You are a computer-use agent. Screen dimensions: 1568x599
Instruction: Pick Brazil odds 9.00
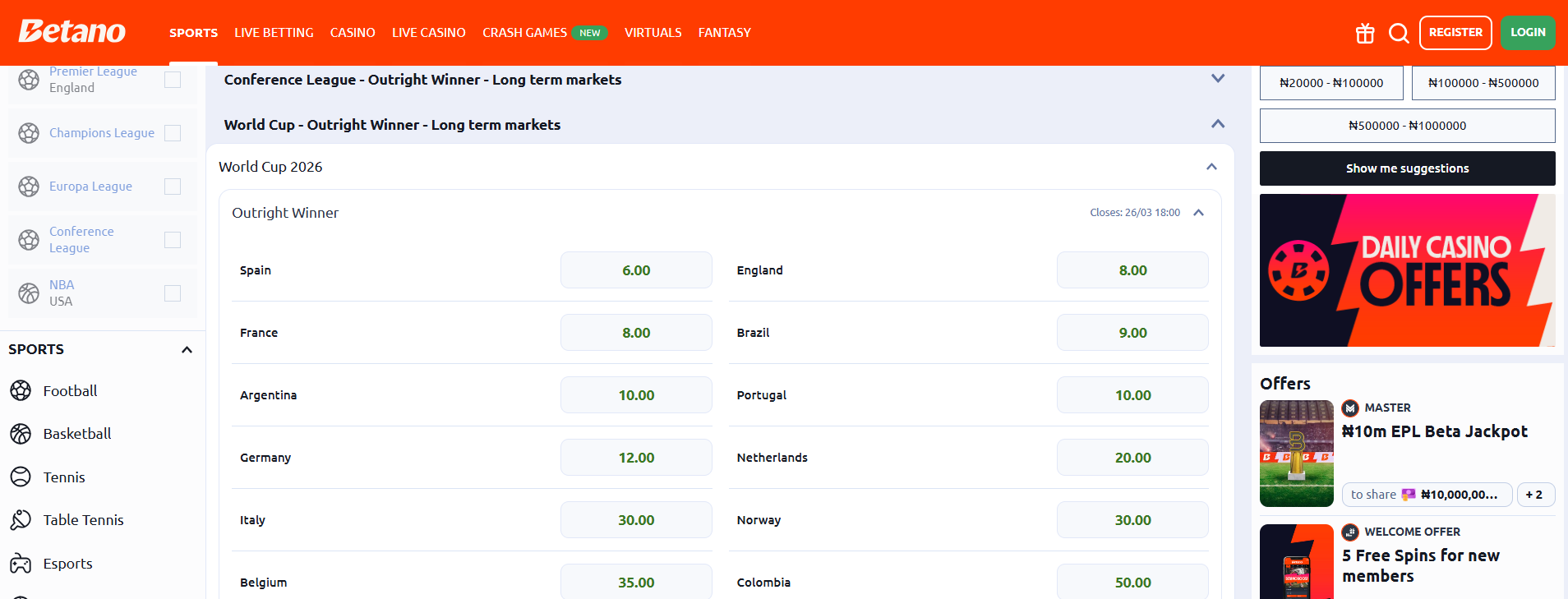[x=1132, y=333]
